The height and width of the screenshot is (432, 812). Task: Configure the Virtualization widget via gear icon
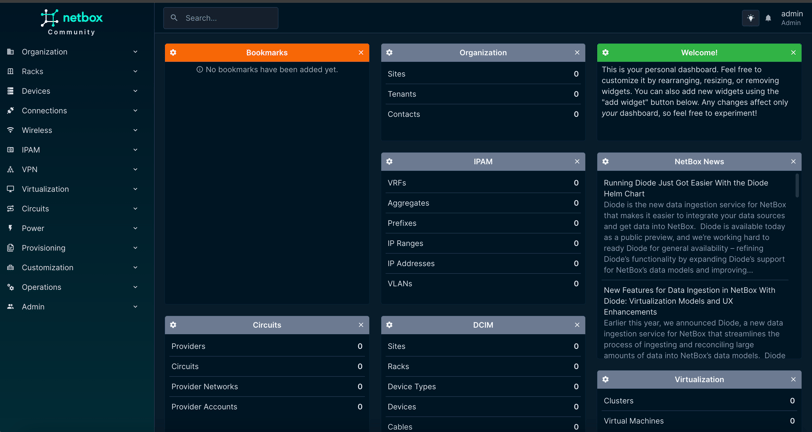pos(605,379)
